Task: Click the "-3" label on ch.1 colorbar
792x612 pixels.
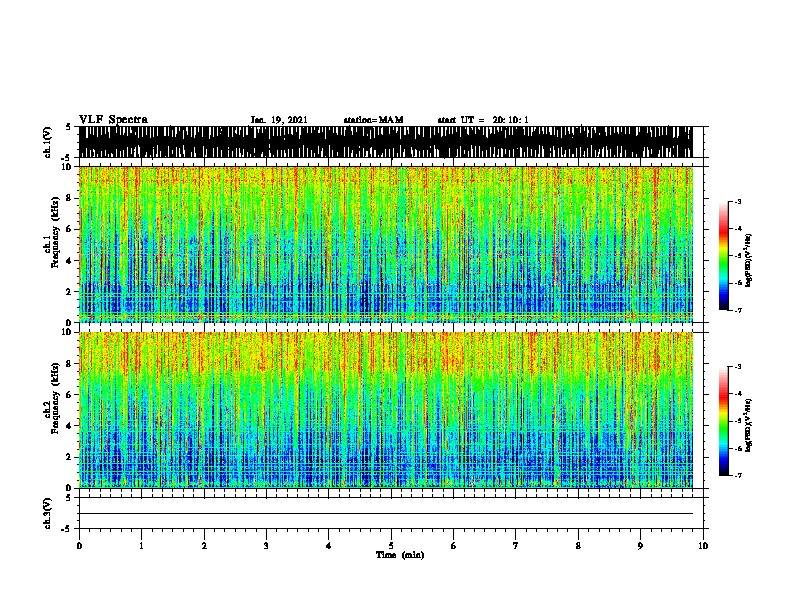Action: (x=737, y=202)
